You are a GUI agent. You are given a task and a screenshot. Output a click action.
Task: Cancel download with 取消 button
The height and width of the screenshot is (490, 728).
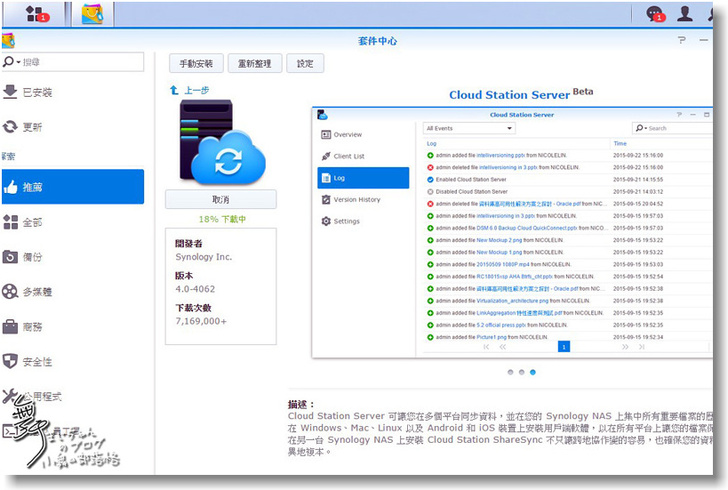click(x=220, y=199)
